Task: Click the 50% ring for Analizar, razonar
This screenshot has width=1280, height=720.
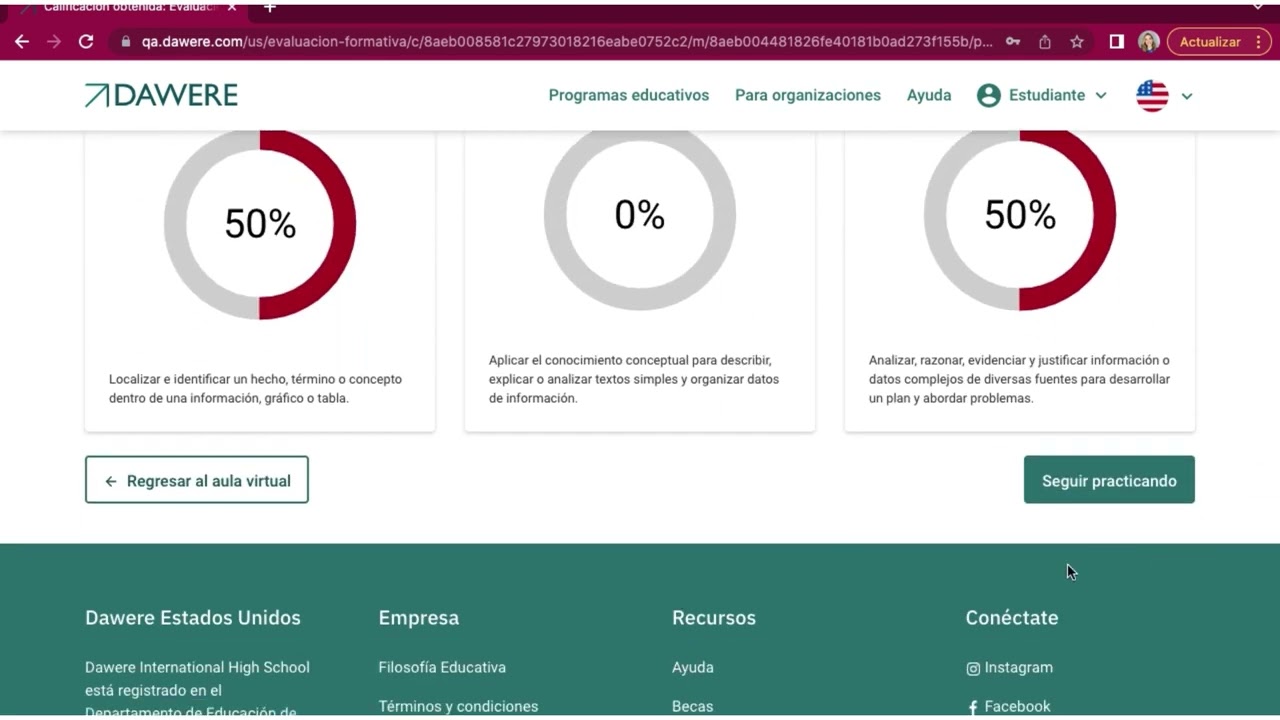Action: 1020,215
